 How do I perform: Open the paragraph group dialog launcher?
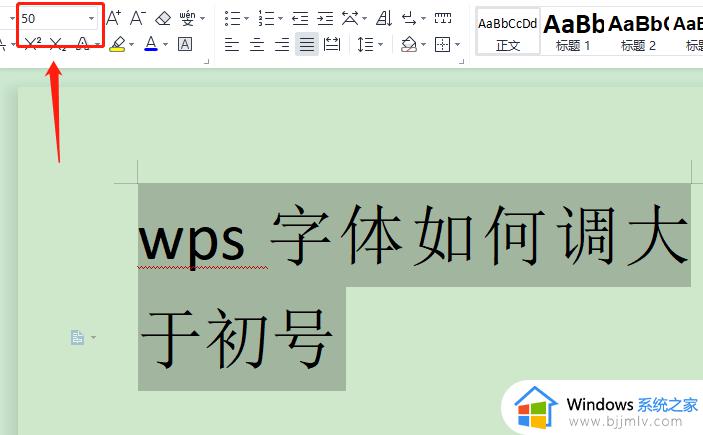coord(462,61)
